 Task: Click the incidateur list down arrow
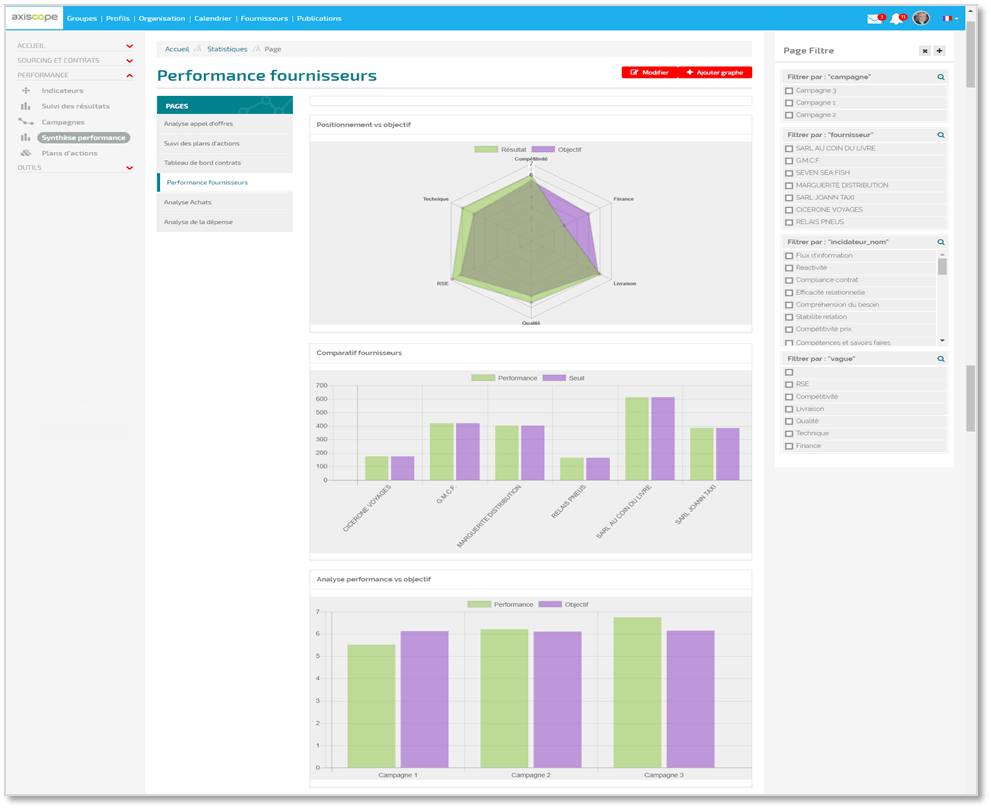942,341
